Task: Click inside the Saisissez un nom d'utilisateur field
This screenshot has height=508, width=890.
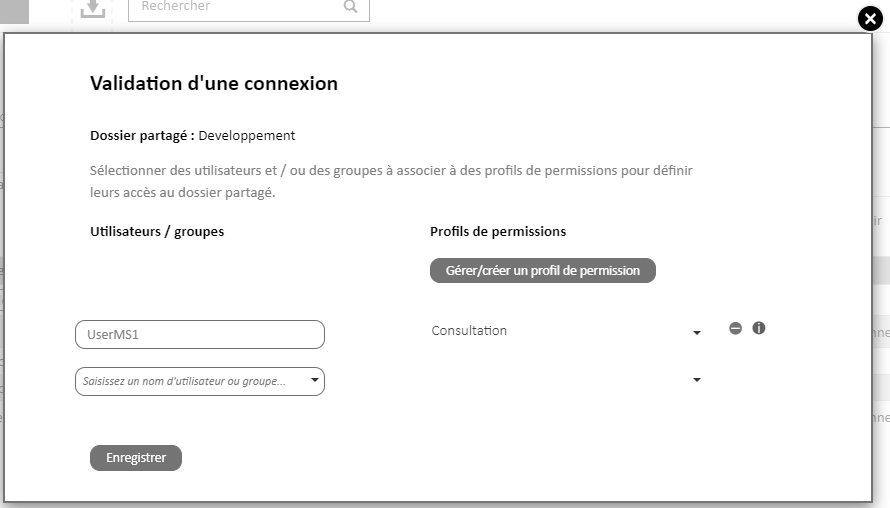Action: [193, 381]
